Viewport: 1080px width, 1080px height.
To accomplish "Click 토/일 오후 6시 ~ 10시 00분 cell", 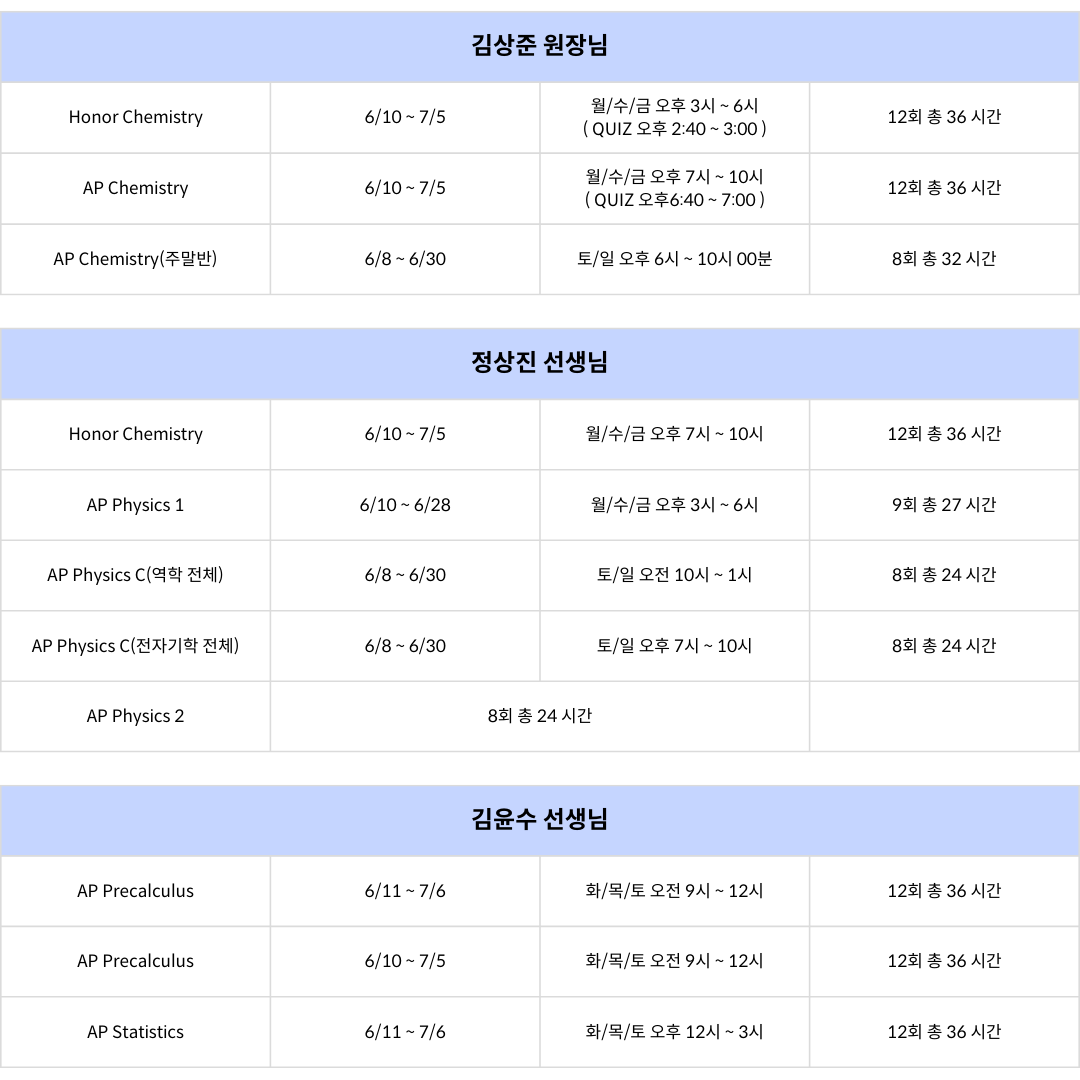I will 674,259.
